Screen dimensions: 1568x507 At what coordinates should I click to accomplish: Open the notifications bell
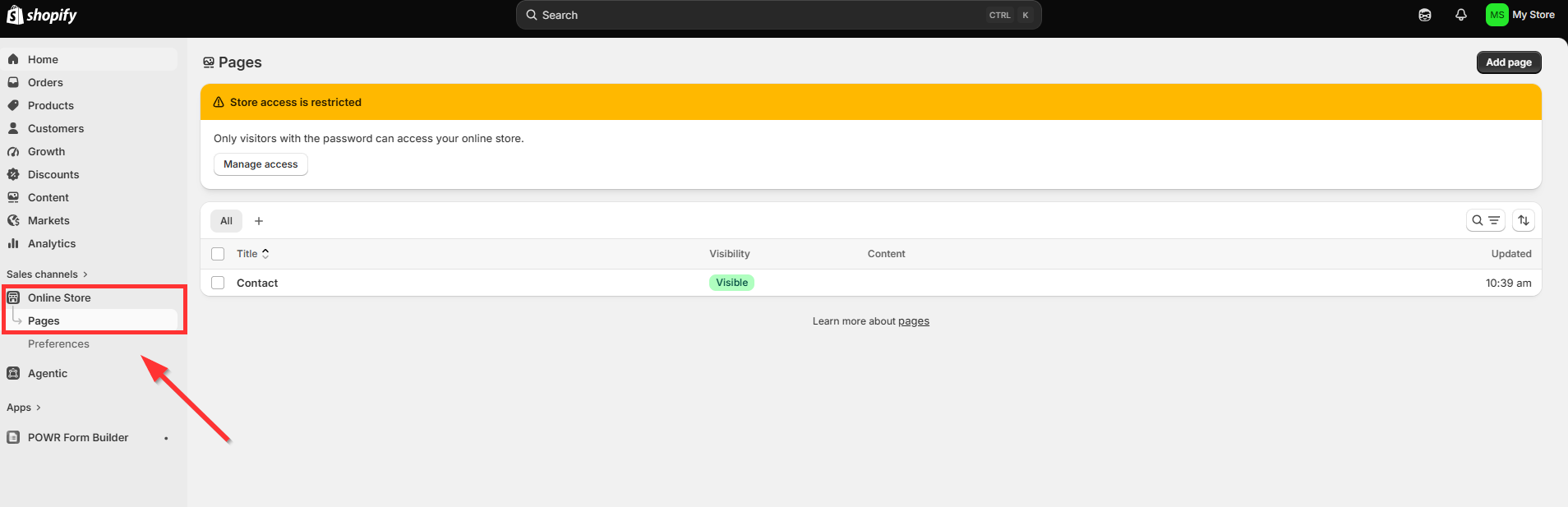pos(1461,15)
